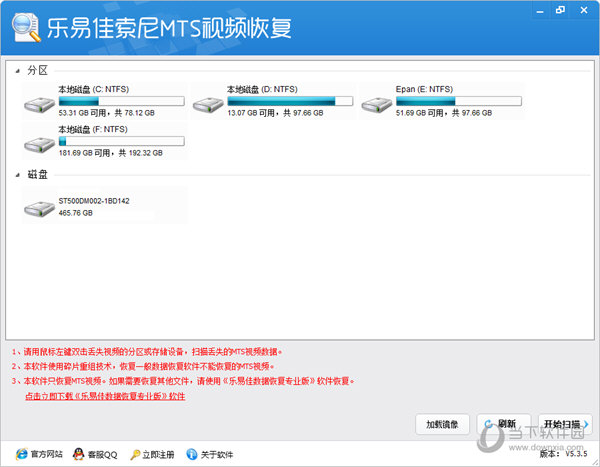Image resolution: width=600 pixels, height=467 pixels.
Task: Select the Epan E: drive icon
Action: [377, 105]
